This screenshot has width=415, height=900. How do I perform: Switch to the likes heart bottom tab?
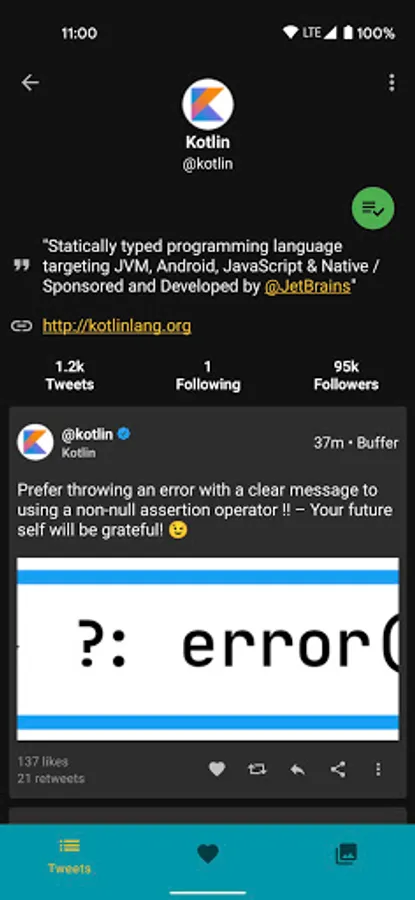(x=208, y=855)
